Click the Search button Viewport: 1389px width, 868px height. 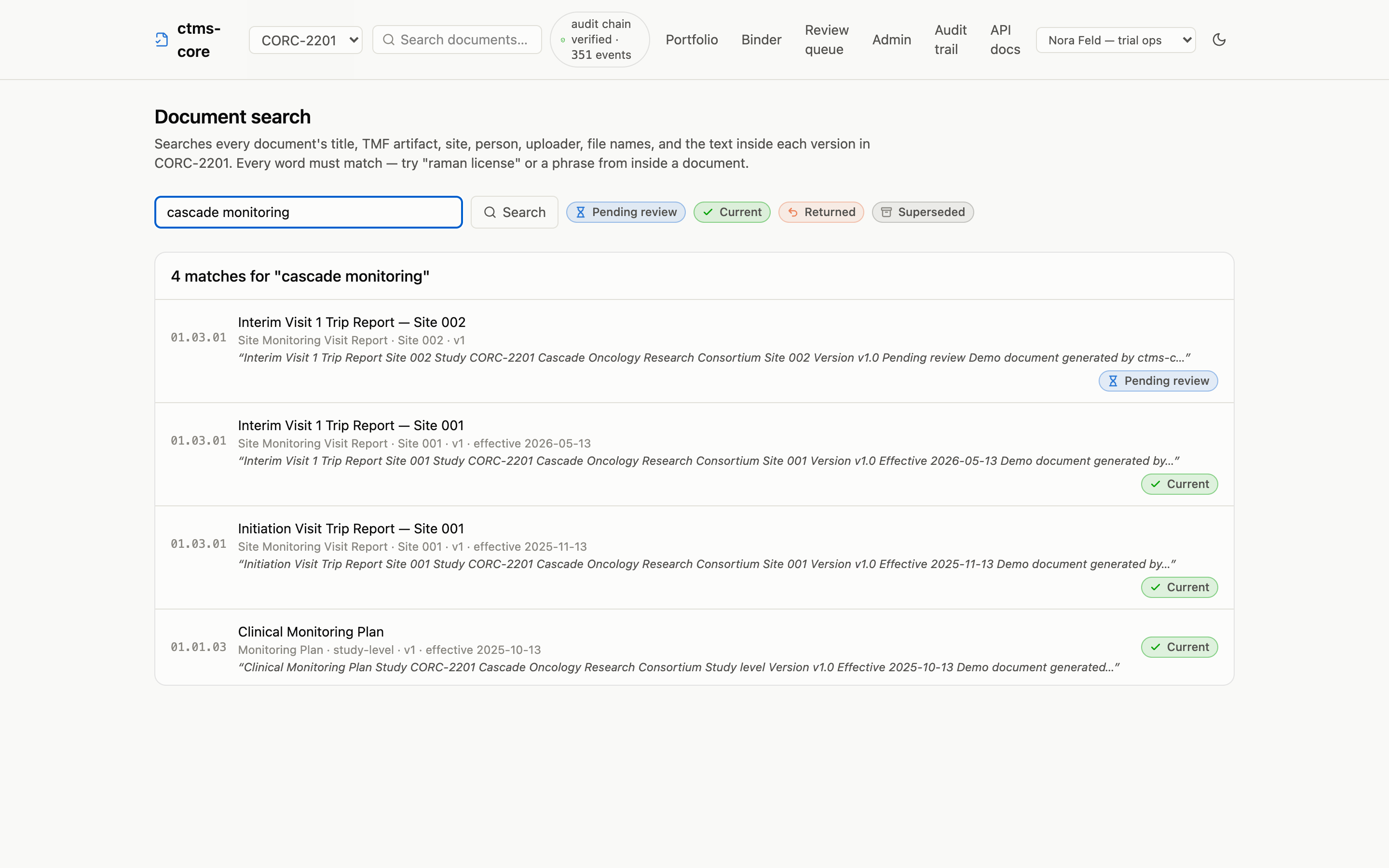(x=514, y=212)
